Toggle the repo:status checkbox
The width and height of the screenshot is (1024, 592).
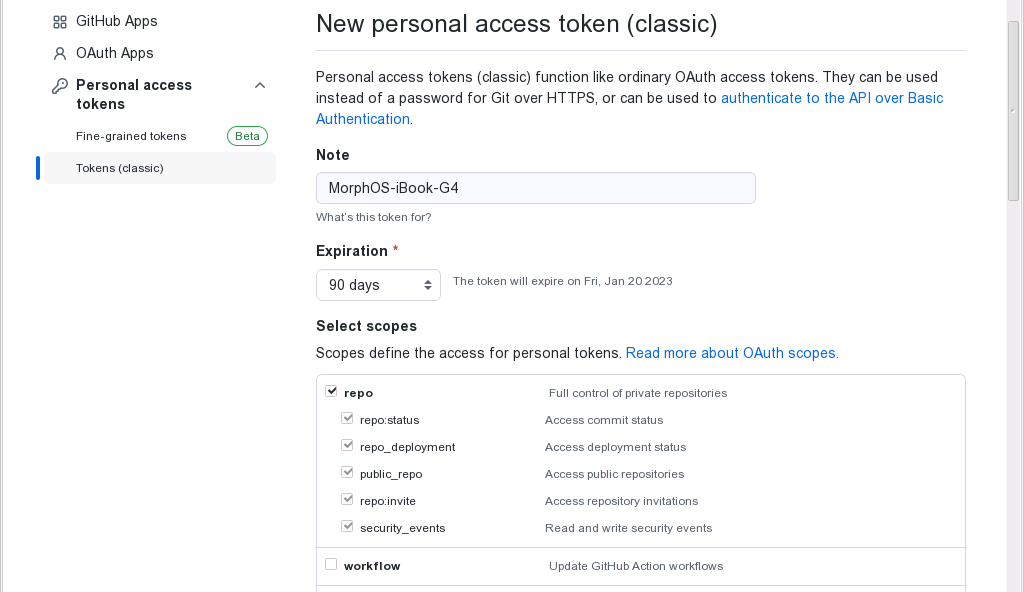tap(347, 418)
